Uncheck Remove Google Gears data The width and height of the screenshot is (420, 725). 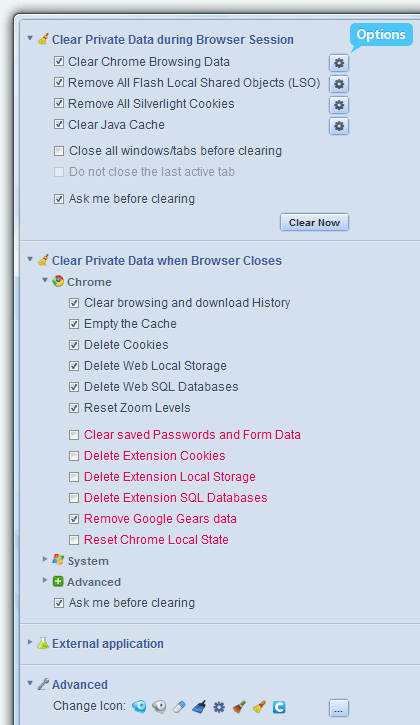tap(74, 519)
